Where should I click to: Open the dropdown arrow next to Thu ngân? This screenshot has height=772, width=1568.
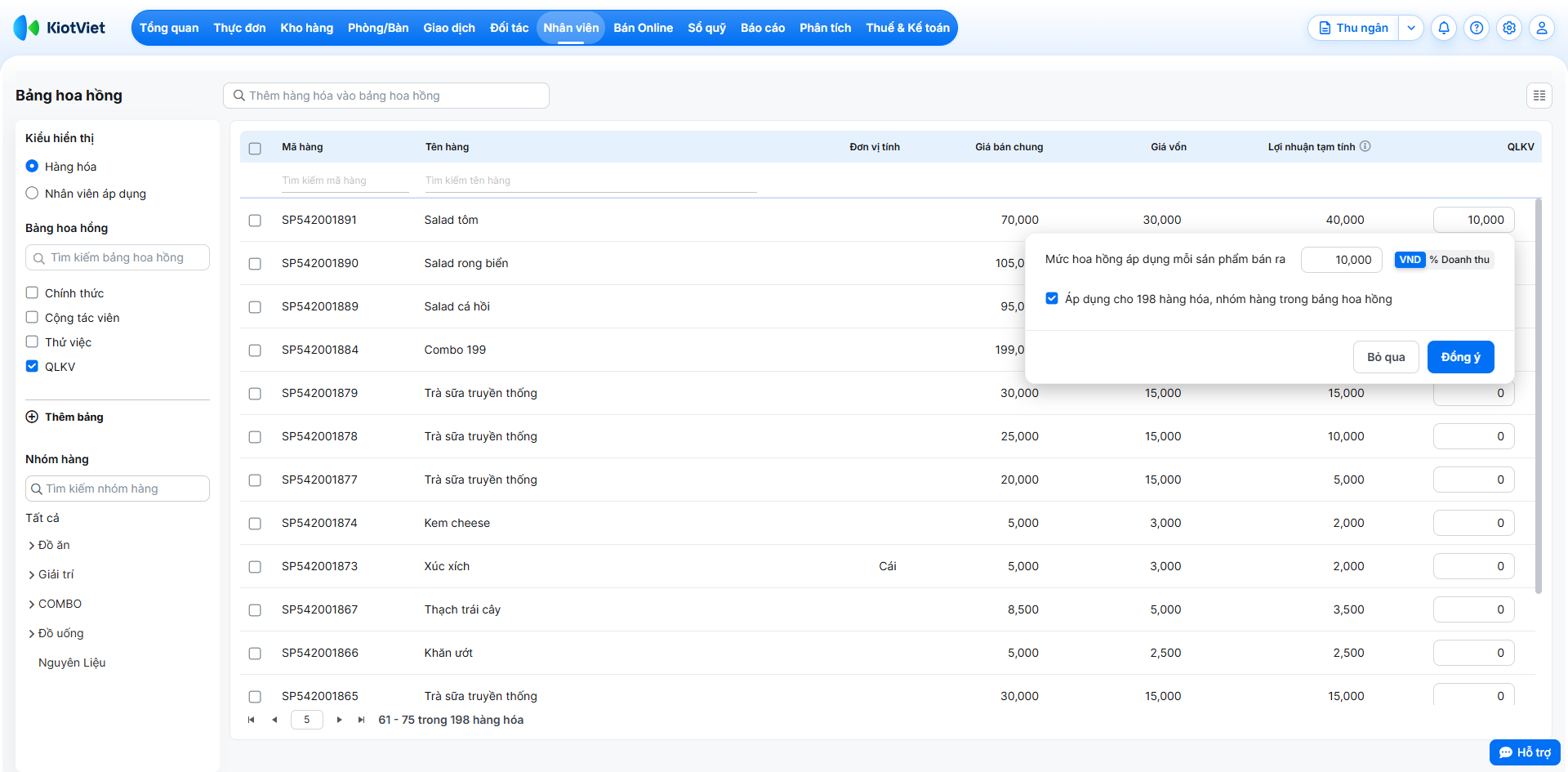[1411, 28]
